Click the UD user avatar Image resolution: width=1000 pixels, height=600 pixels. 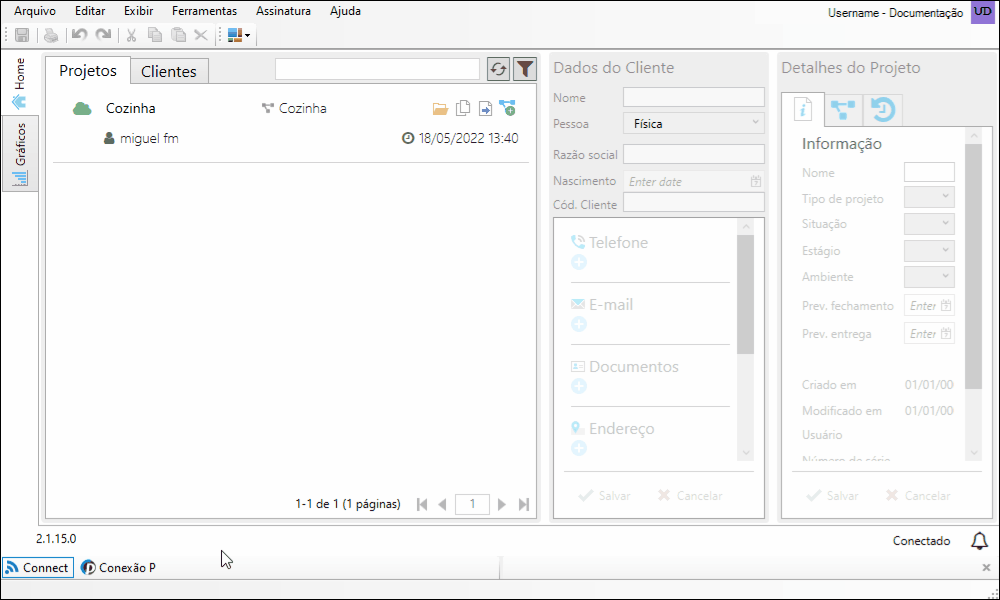[x=983, y=12]
